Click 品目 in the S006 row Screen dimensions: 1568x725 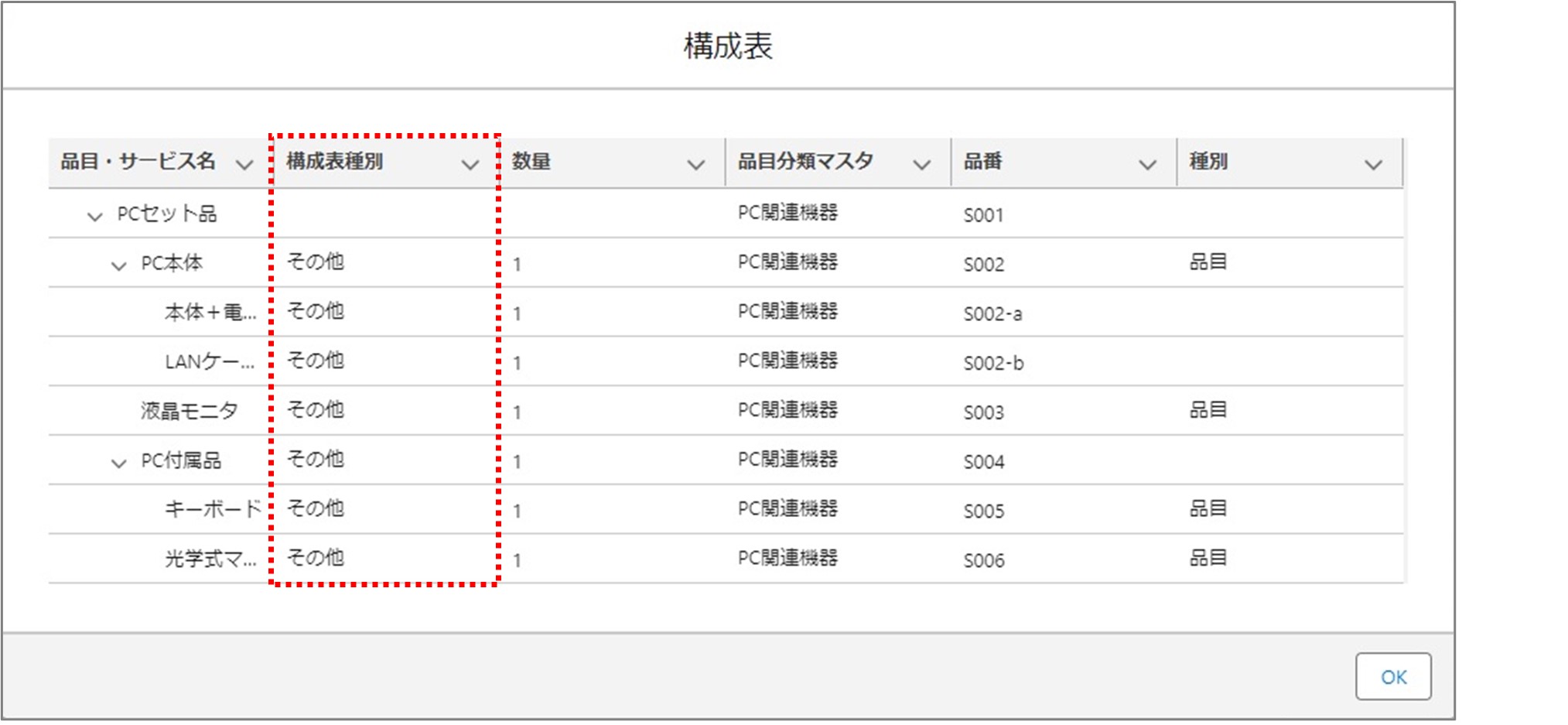pyautogui.click(x=1208, y=558)
